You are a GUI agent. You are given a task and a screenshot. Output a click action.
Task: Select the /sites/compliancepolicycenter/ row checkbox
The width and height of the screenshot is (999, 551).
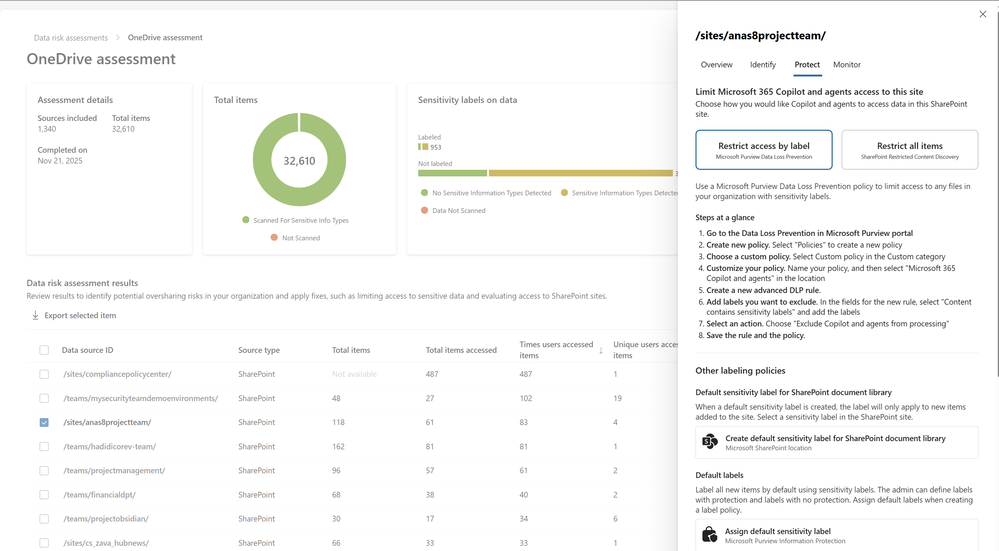pos(44,374)
